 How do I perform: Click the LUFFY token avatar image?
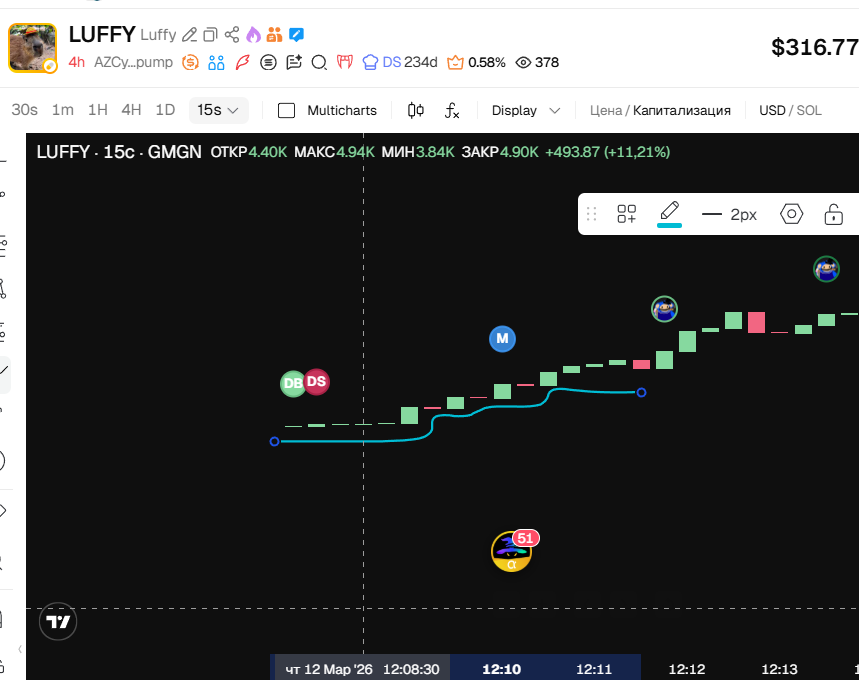(x=33, y=48)
